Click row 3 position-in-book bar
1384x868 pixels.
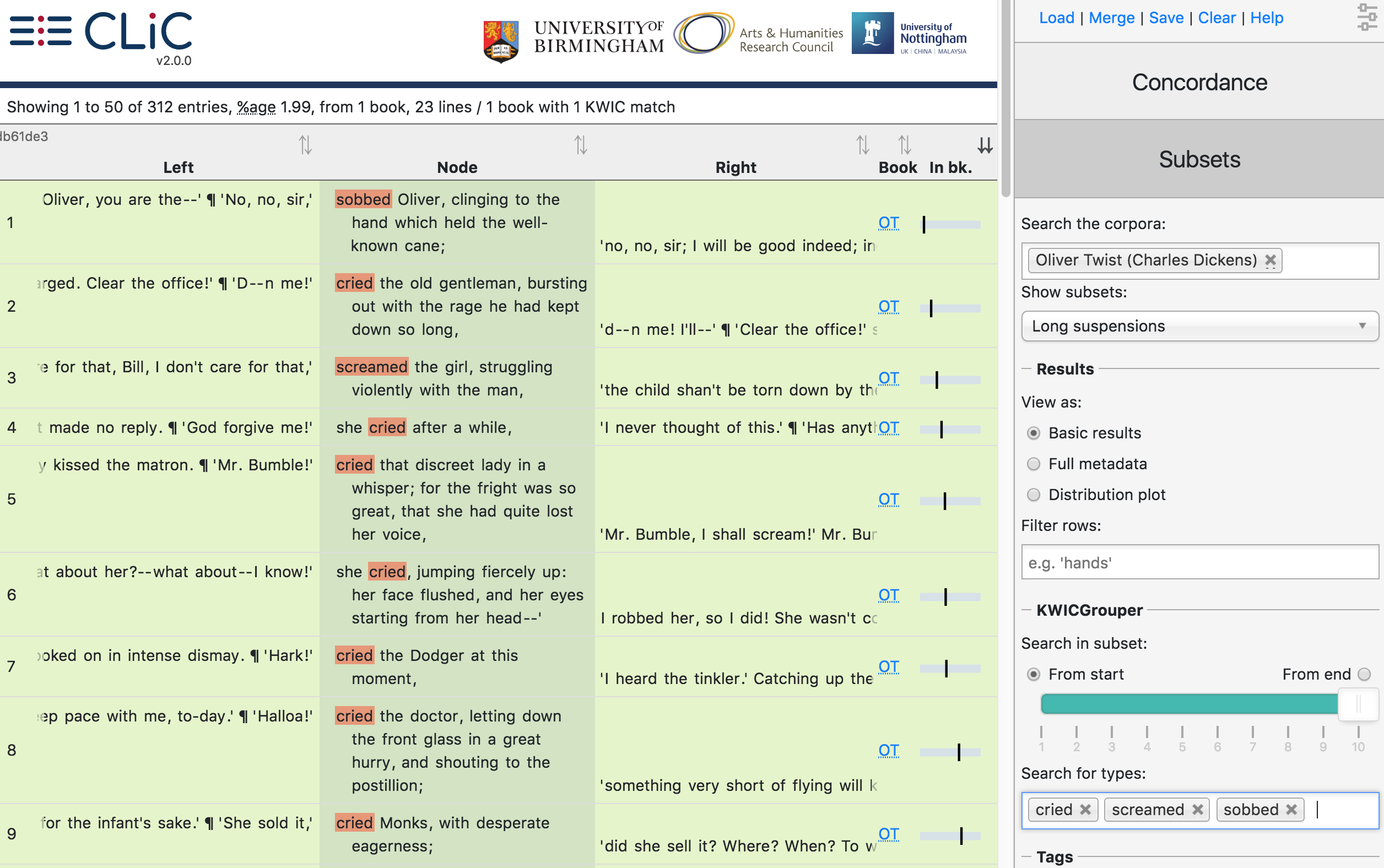[x=950, y=380]
